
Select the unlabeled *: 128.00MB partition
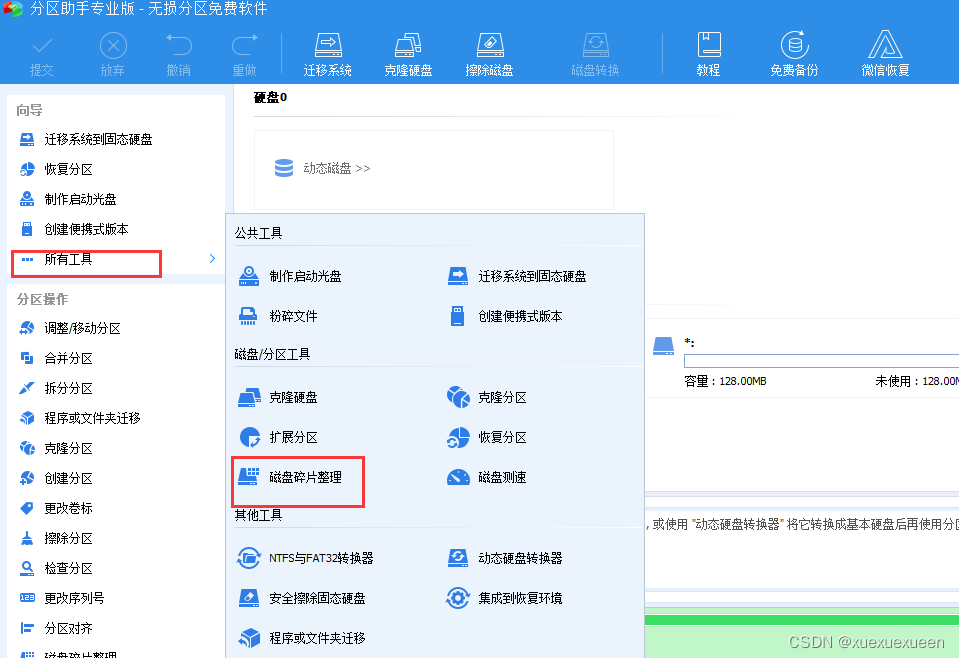(805, 362)
